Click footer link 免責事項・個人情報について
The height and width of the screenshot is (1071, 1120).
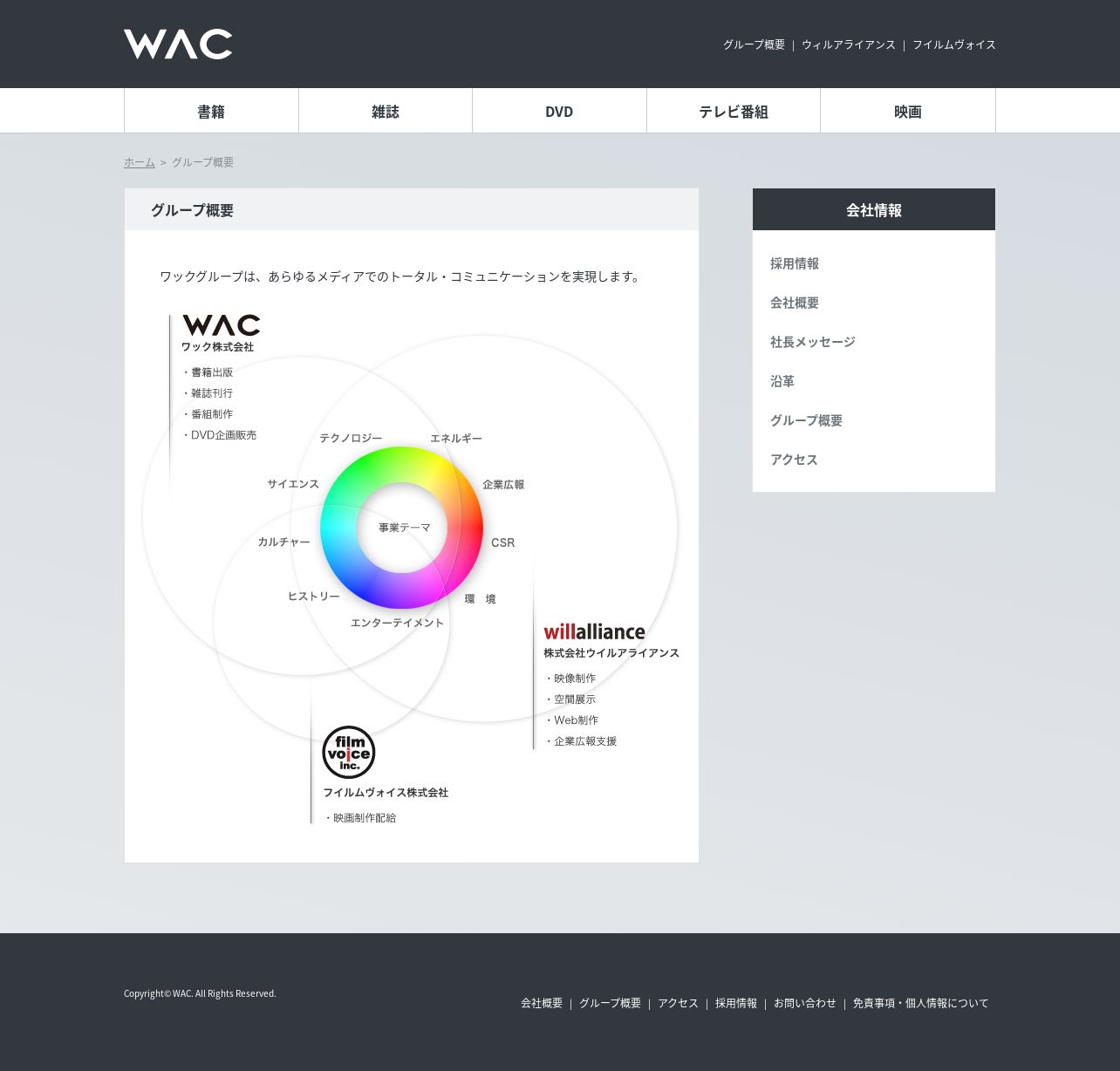(x=921, y=1003)
